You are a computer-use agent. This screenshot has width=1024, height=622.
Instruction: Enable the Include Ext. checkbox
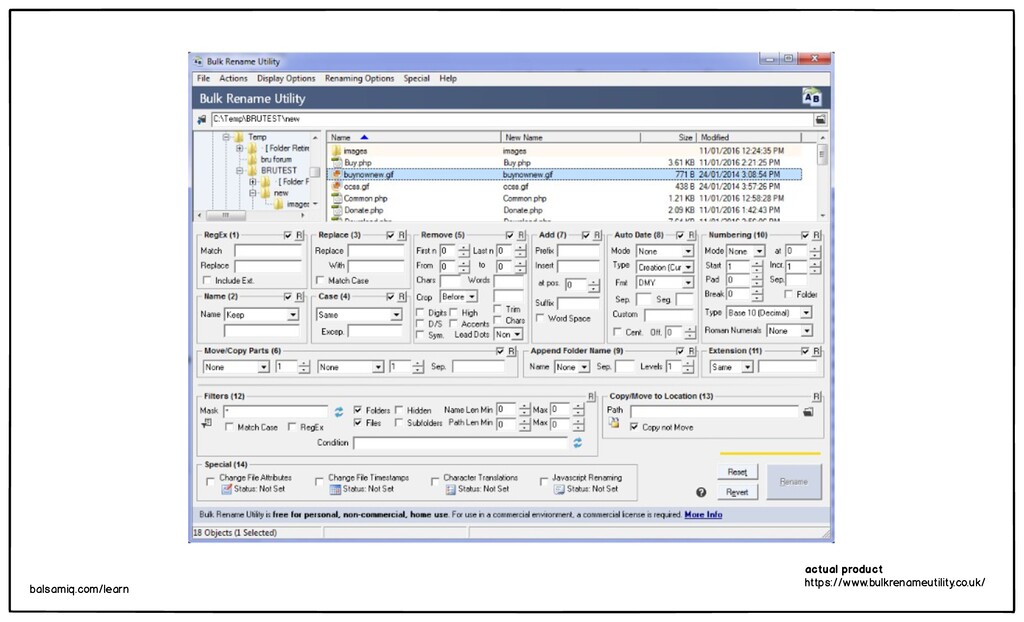(208, 280)
